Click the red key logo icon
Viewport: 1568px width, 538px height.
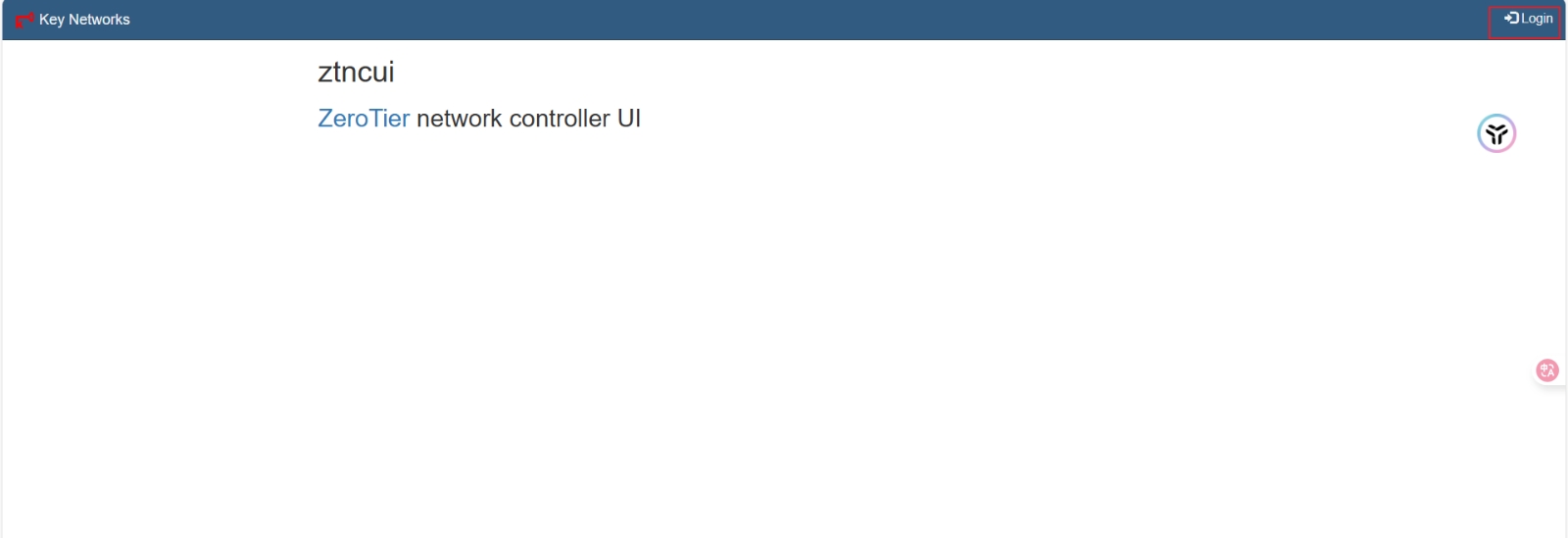point(24,20)
